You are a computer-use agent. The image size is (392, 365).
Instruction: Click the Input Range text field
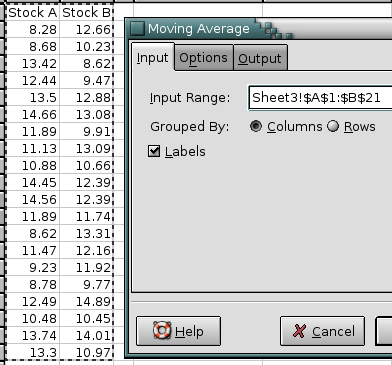point(320,98)
